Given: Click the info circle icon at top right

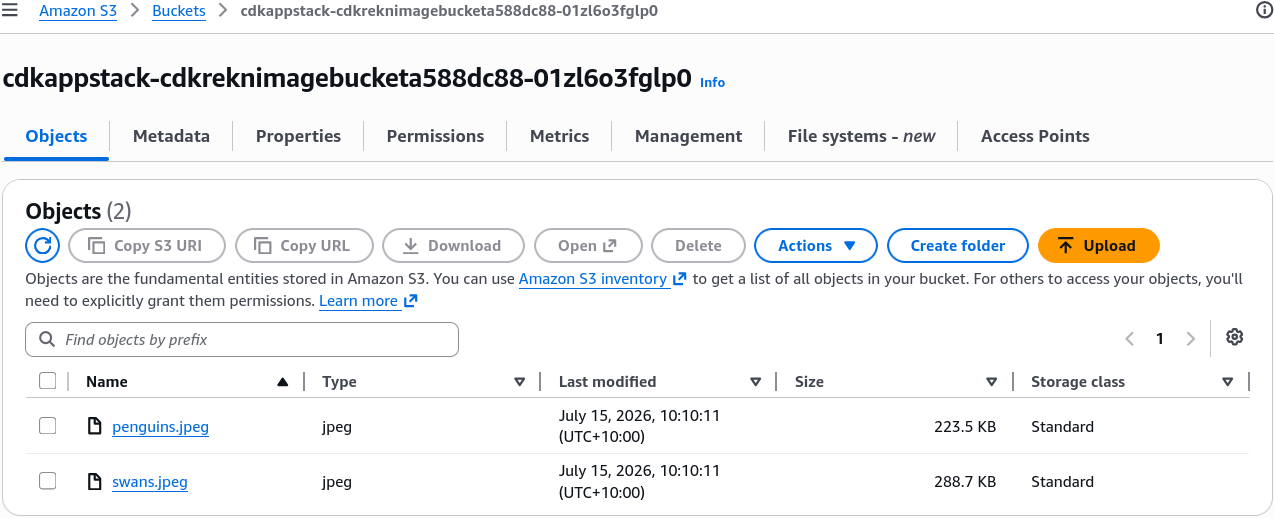Looking at the screenshot, I should (x=1264, y=10).
